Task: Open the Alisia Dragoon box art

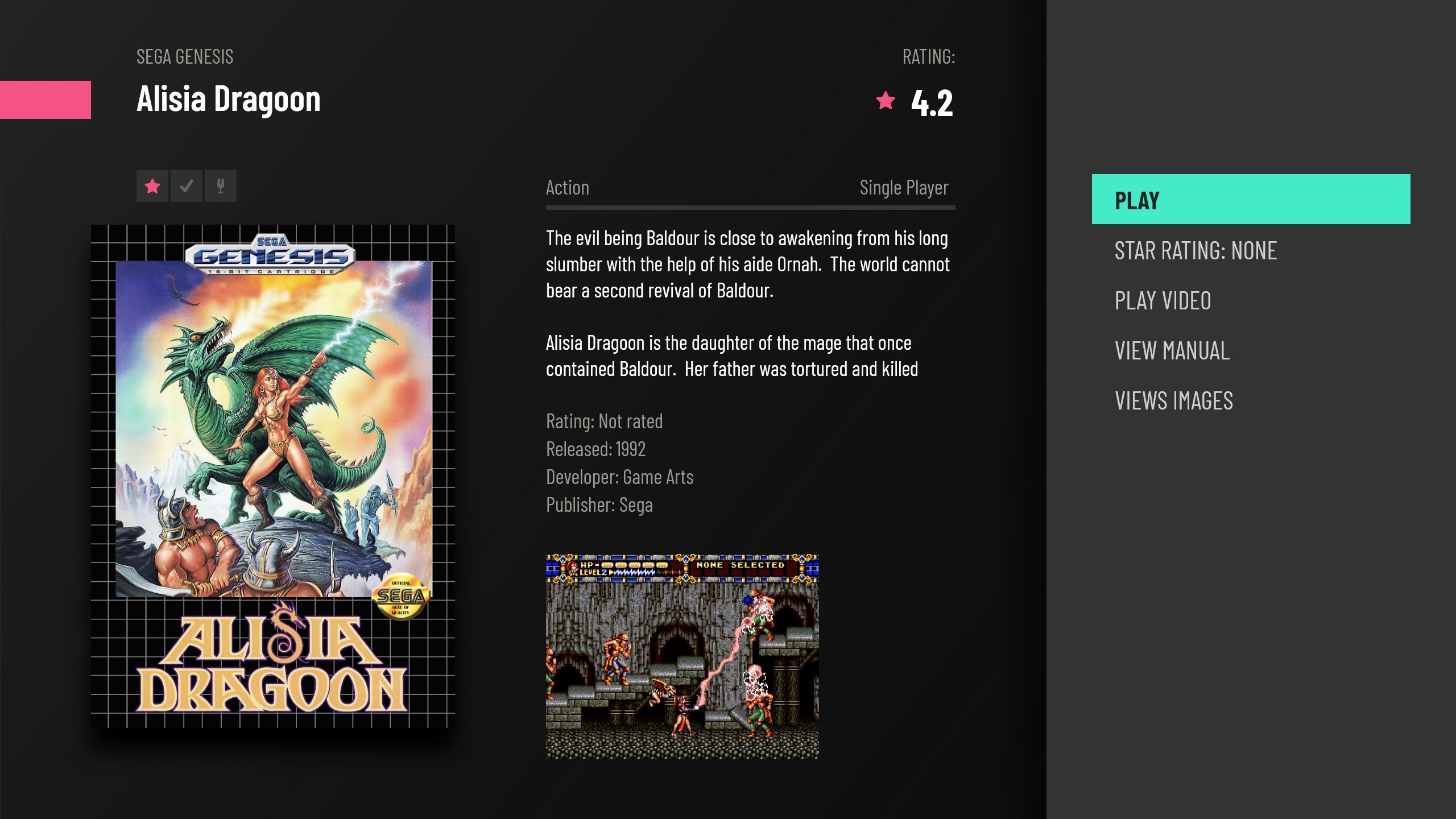Action: (273, 476)
